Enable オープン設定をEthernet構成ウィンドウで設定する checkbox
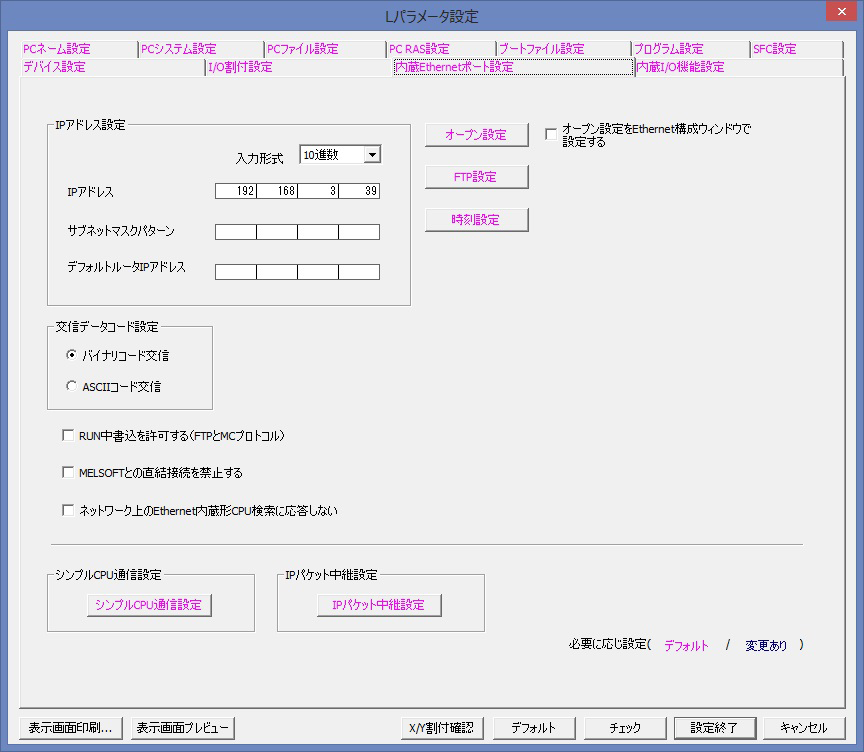The image size is (864, 752). [551, 134]
